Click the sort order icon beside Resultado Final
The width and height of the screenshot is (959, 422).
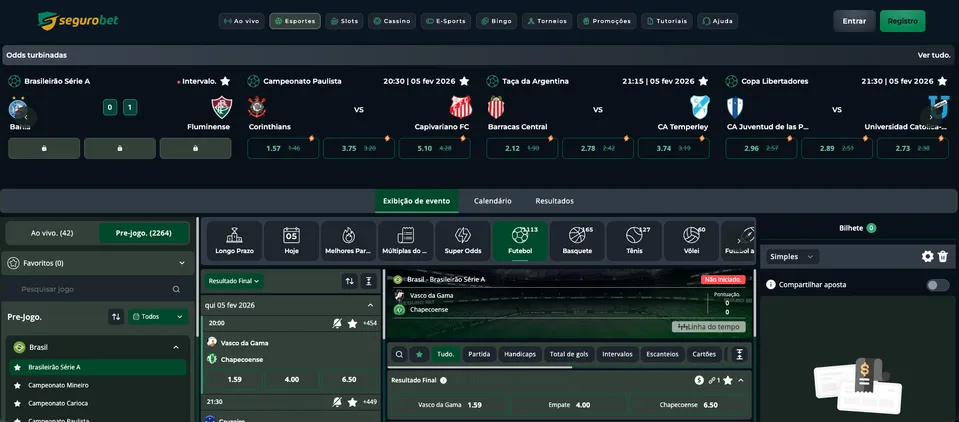(349, 281)
